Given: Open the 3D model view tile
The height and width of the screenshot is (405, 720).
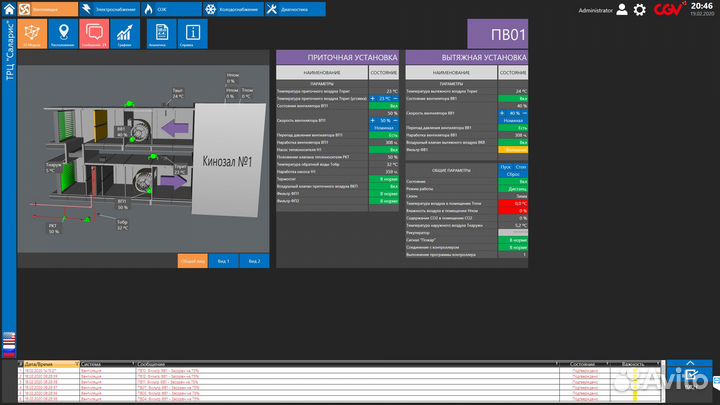Looking at the screenshot, I should (x=32, y=34).
